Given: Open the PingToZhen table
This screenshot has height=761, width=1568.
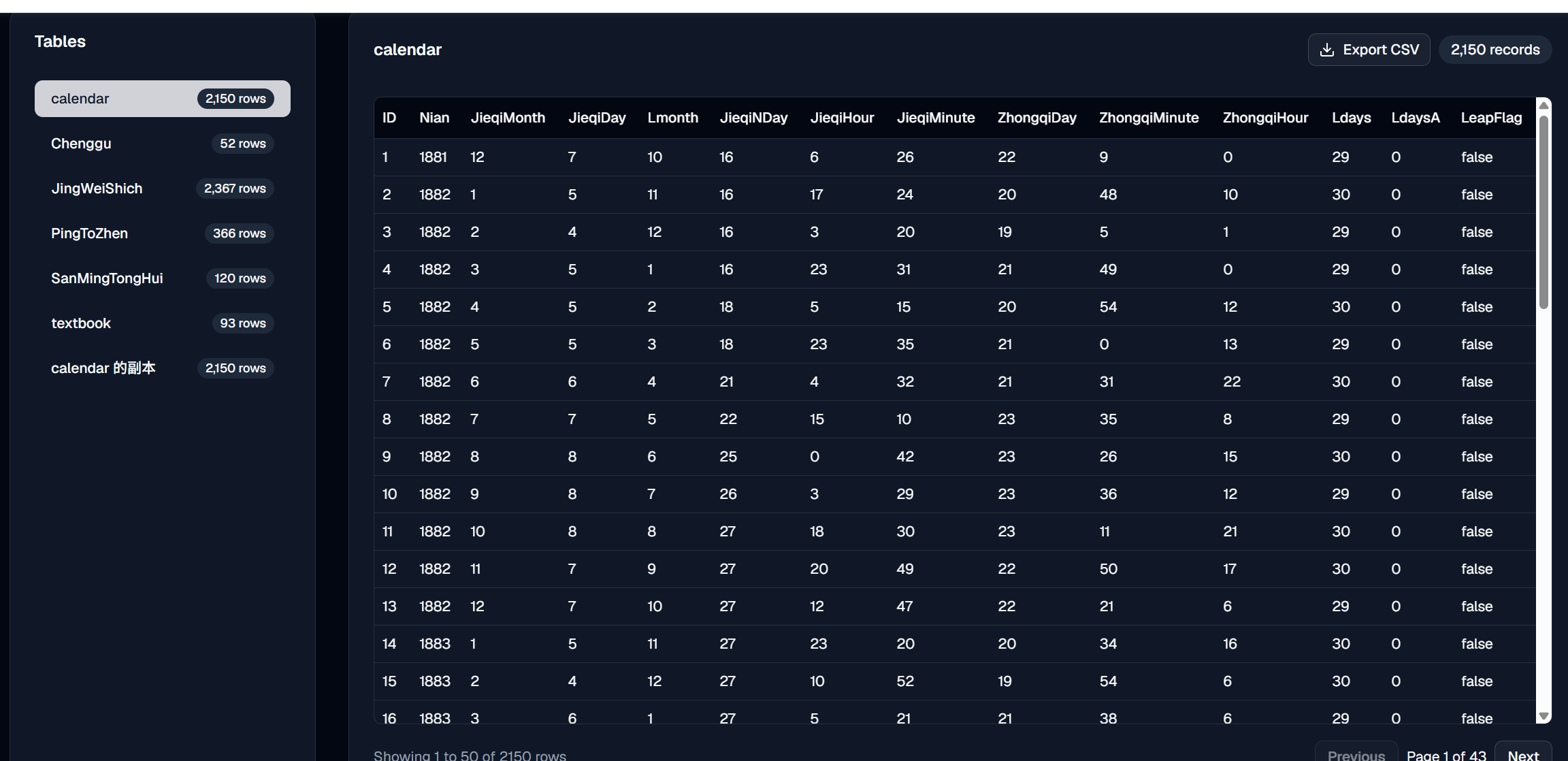Looking at the screenshot, I should click(163, 233).
